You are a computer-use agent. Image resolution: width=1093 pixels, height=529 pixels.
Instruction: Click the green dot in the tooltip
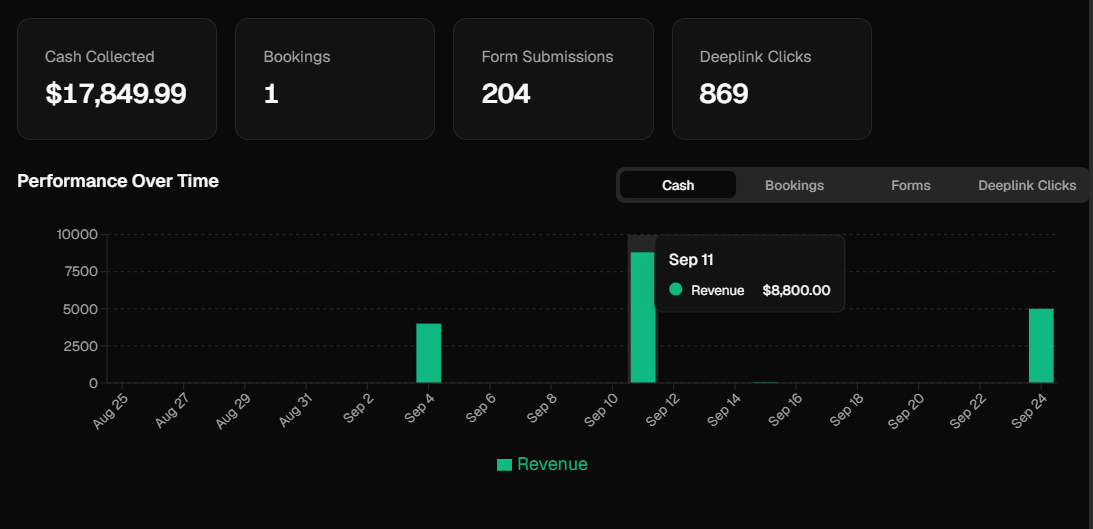tap(675, 289)
